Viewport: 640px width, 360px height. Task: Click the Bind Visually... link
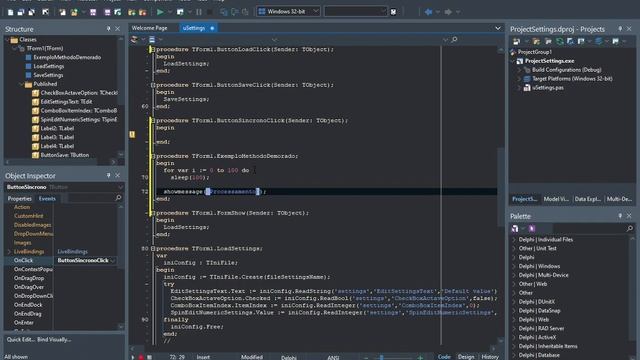tap(54, 340)
